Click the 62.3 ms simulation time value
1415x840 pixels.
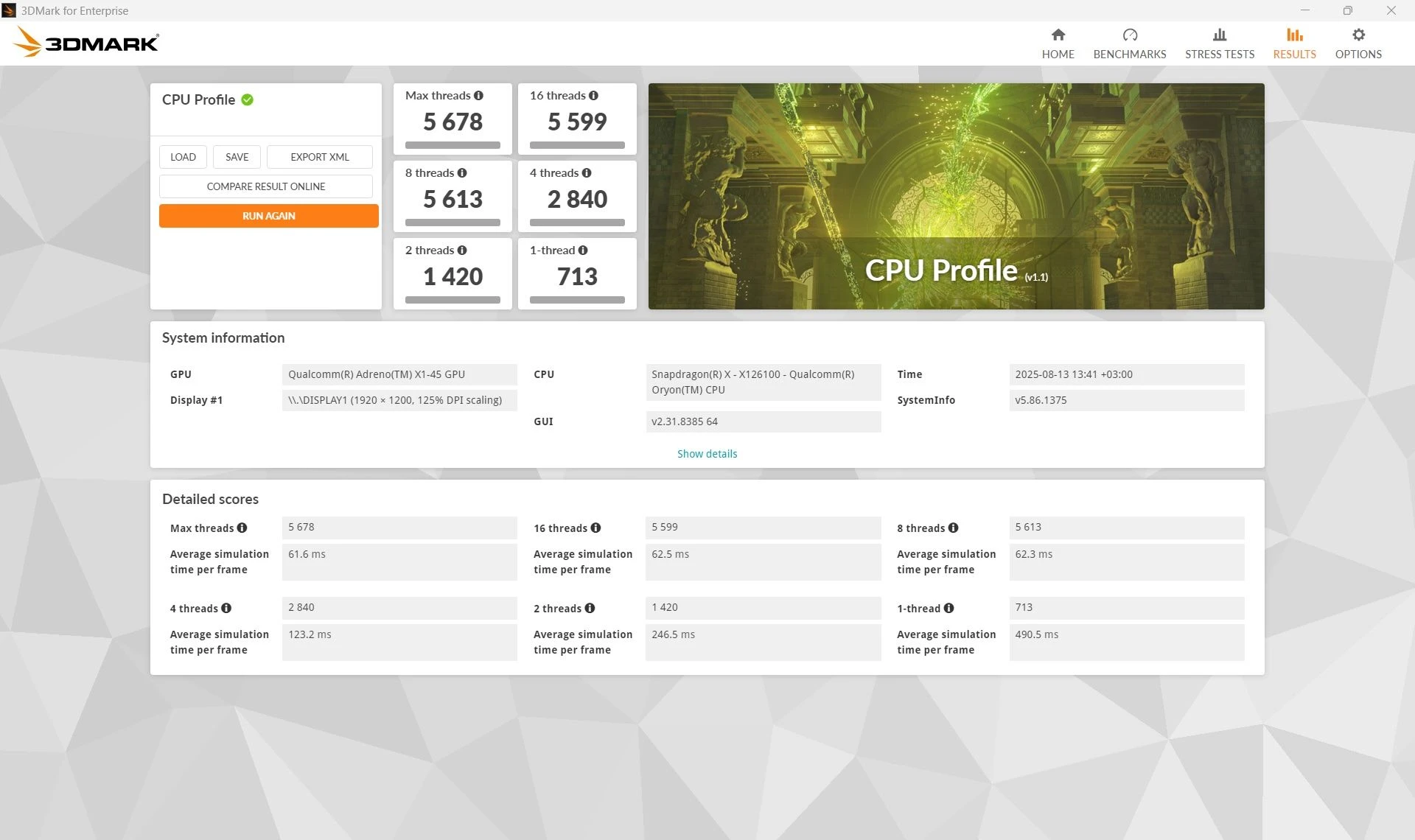(1126, 562)
